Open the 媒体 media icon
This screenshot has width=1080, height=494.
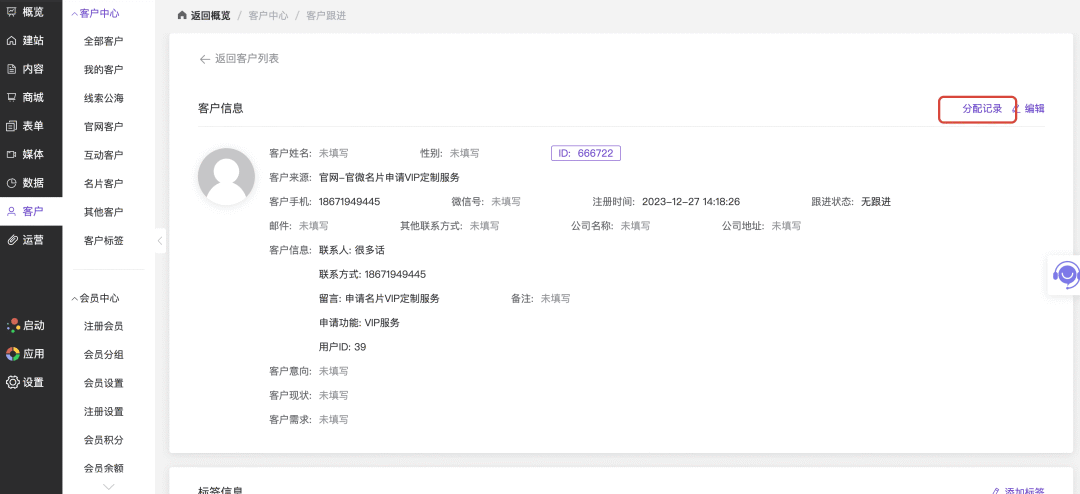pos(12,155)
